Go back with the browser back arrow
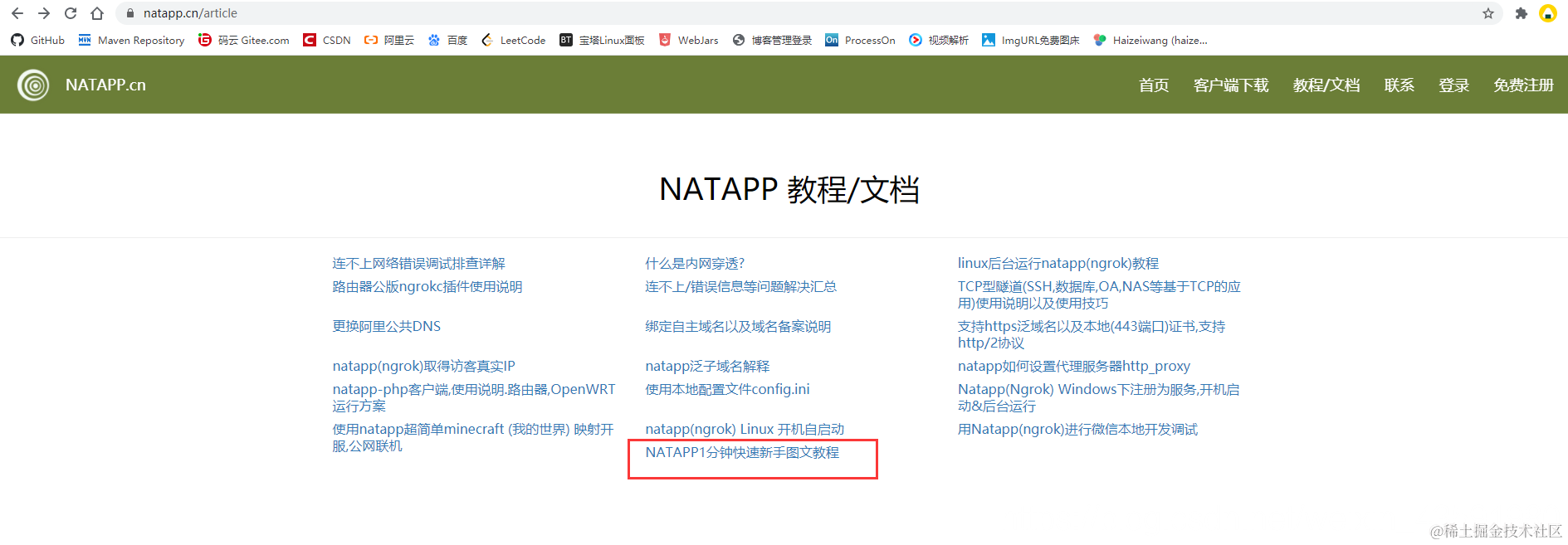 click(17, 13)
